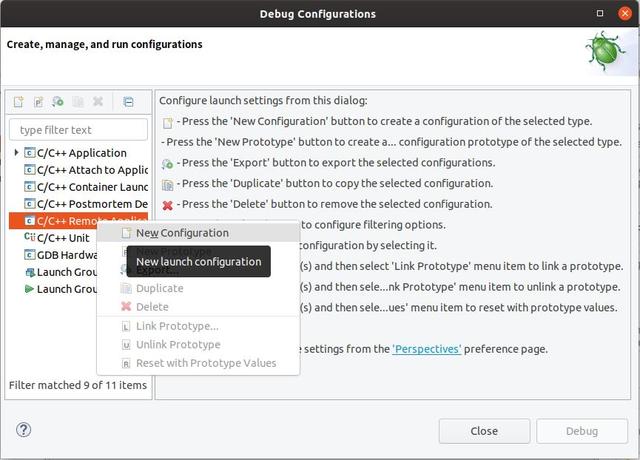Click the C/C++ Application item icon
The height and width of the screenshot is (460, 640).
[x=29, y=153]
